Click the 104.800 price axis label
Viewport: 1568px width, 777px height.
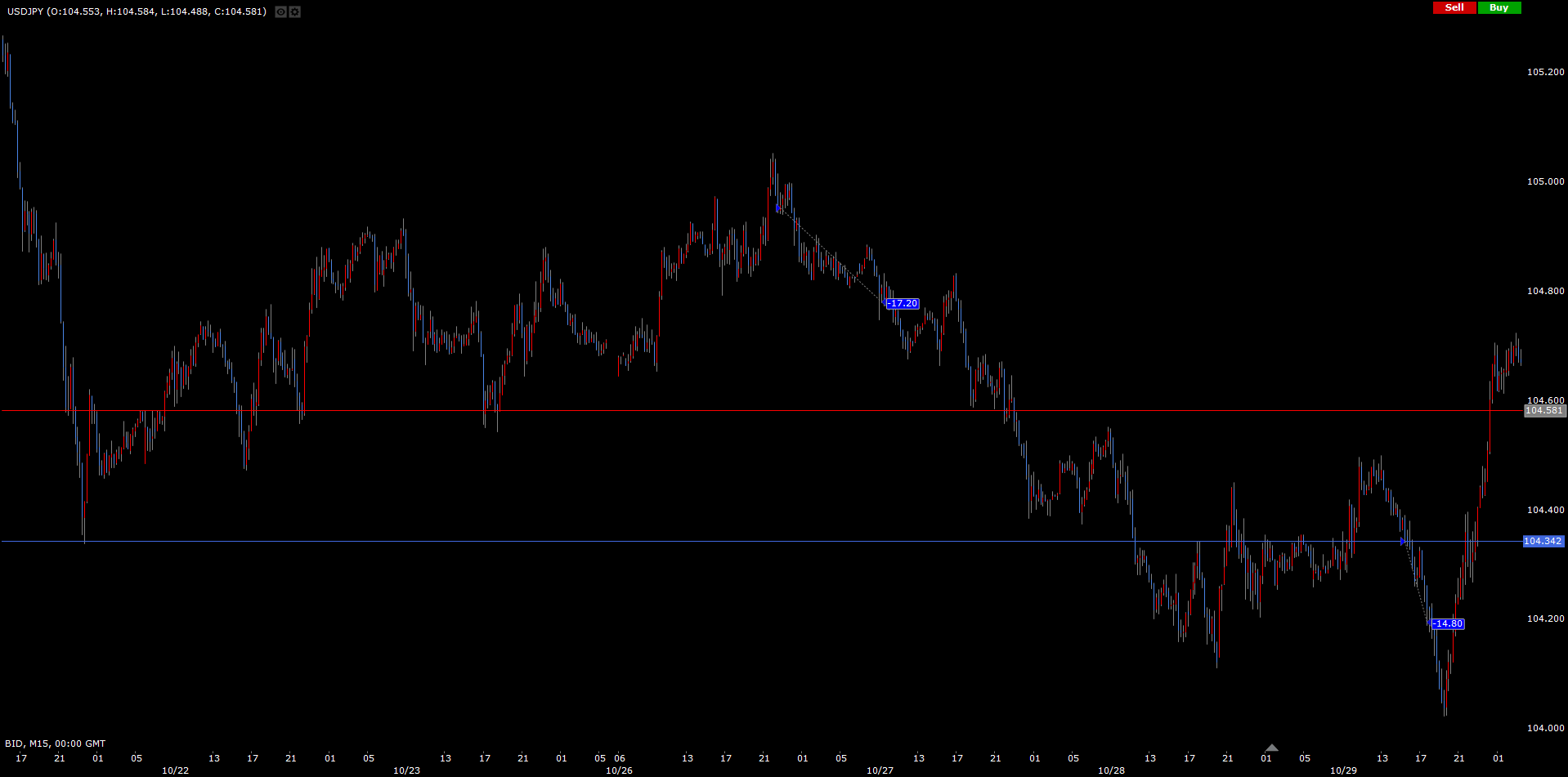coord(1545,291)
